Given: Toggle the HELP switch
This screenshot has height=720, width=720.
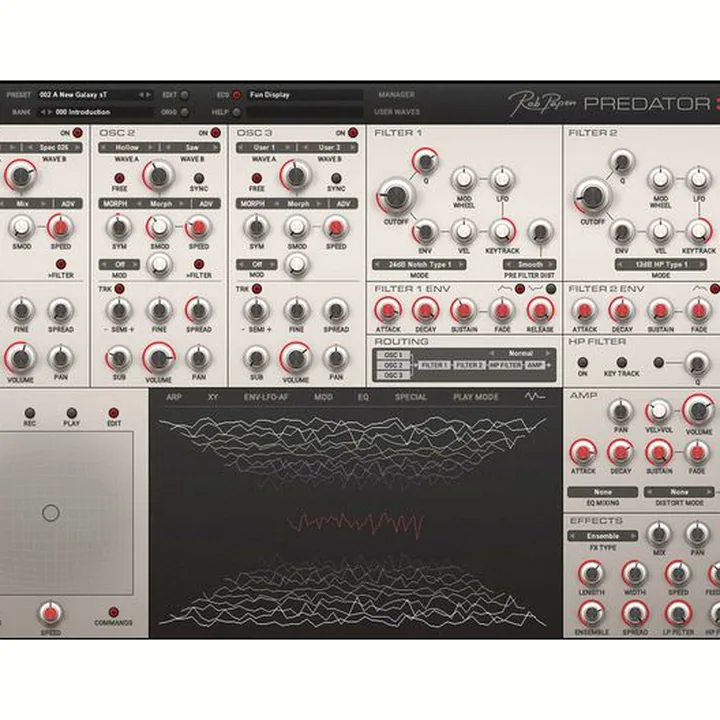Looking at the screenshot, I should 236,112.
